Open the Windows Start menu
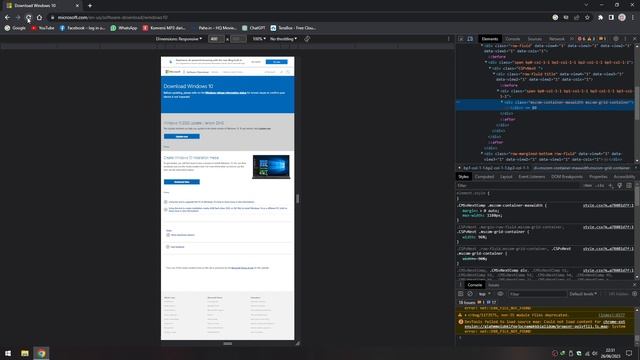The image size is (640, 360). 8,353
